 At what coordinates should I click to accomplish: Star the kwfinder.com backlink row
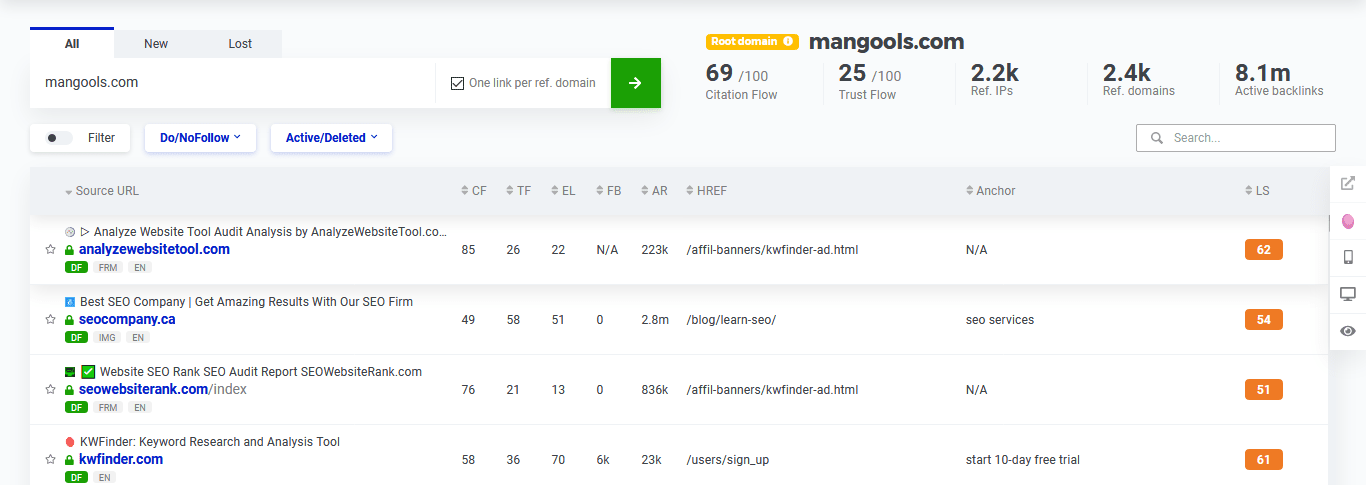(50, 460)
